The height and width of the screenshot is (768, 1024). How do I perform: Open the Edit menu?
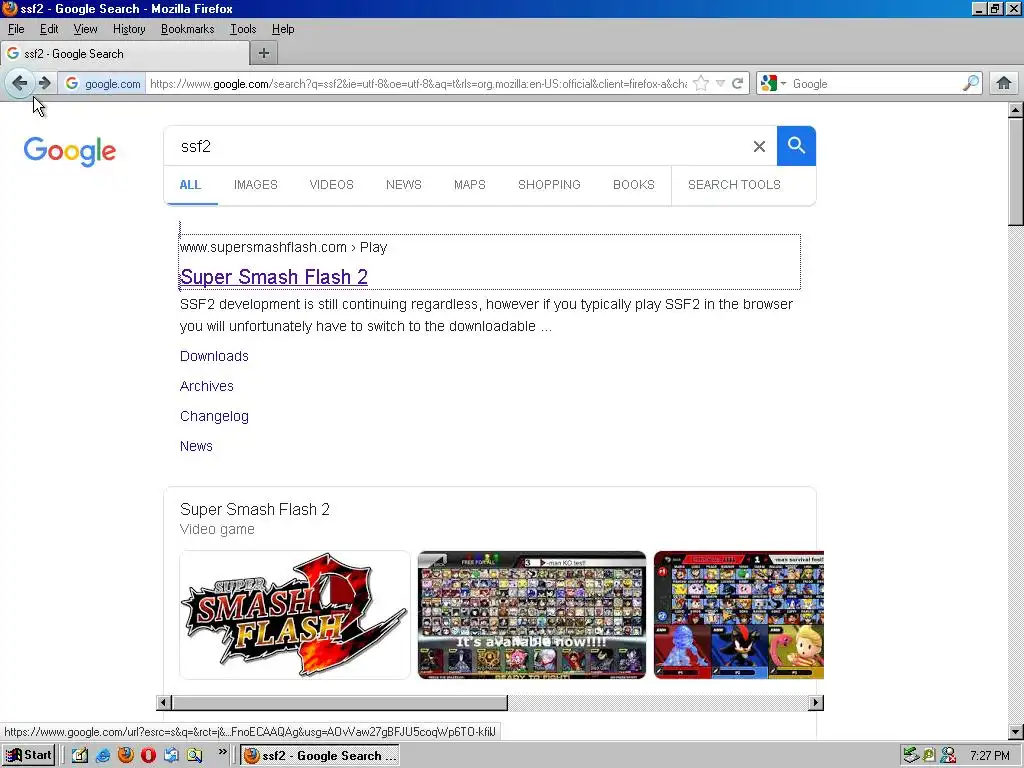[49, 29]
